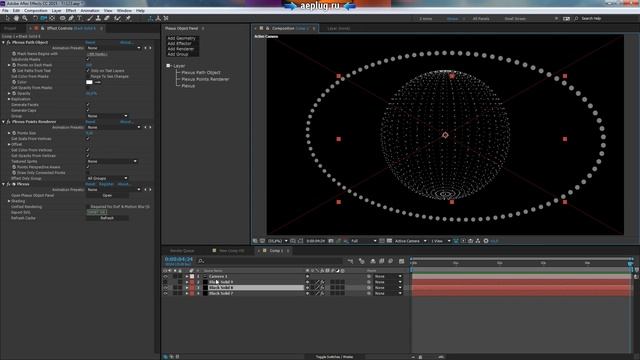640x360 pixels.
Task: Enable the timeline Motion Blur icon
Action: [x=391, y=261]
